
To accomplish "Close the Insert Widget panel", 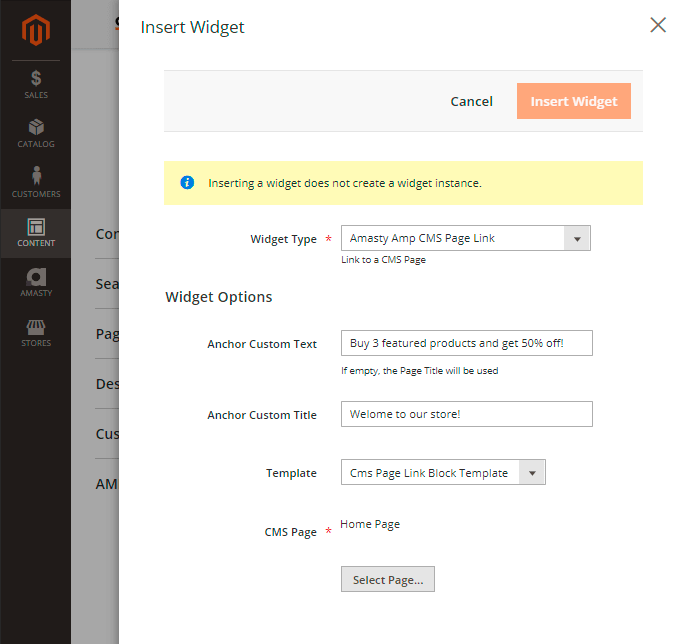I will pos(657,26).
